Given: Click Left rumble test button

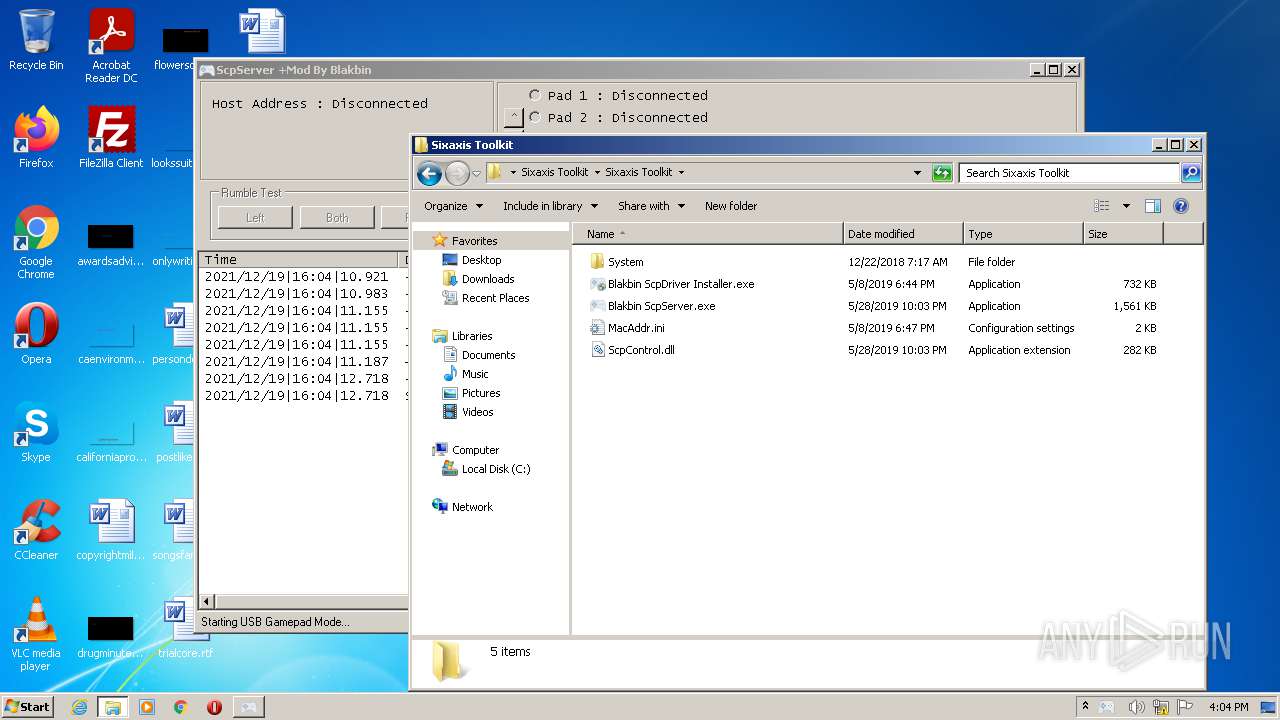Looking at the screenshot, I should (x=255, y=217).
